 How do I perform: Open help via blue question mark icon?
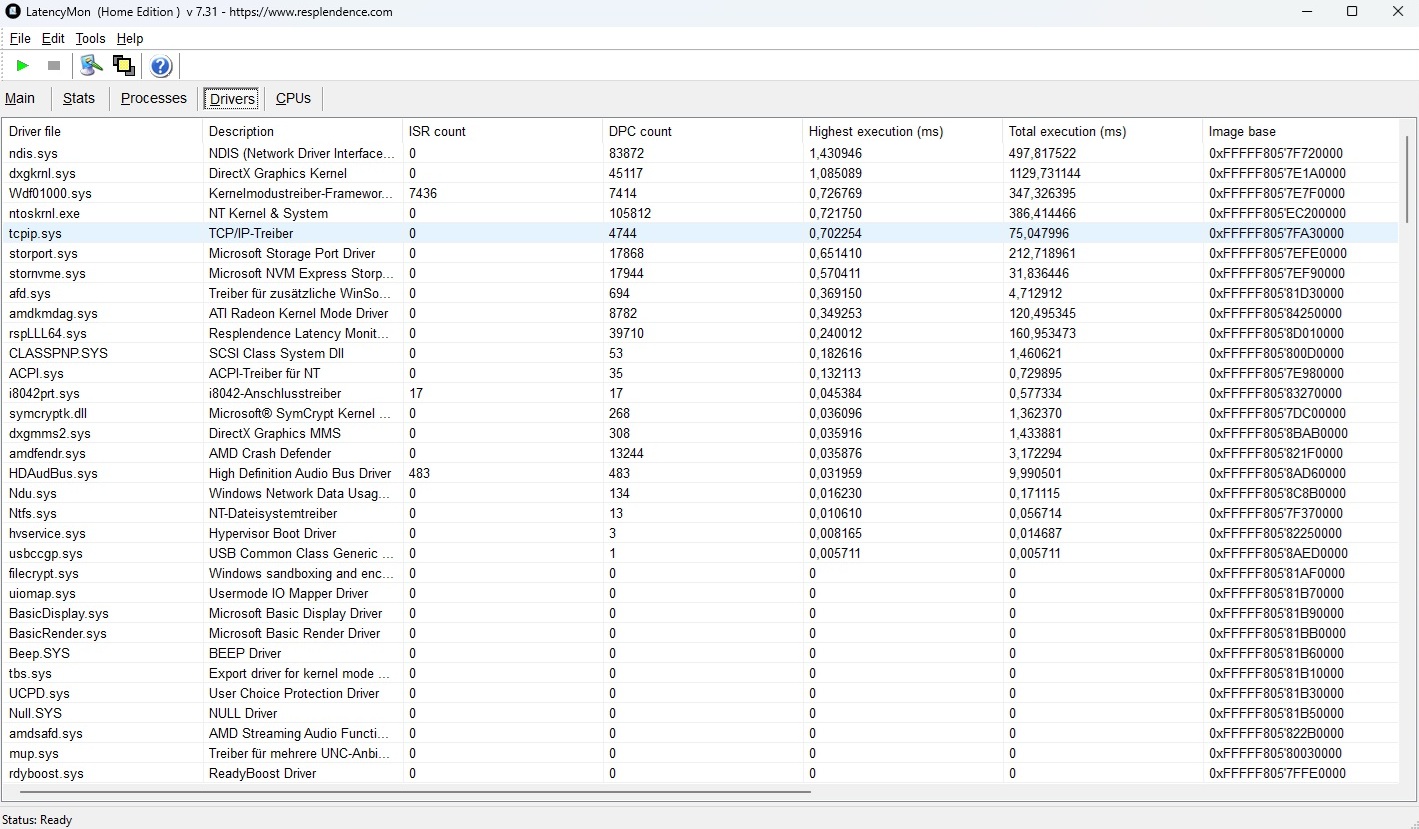pyautogui.click(x=161, y=66)
